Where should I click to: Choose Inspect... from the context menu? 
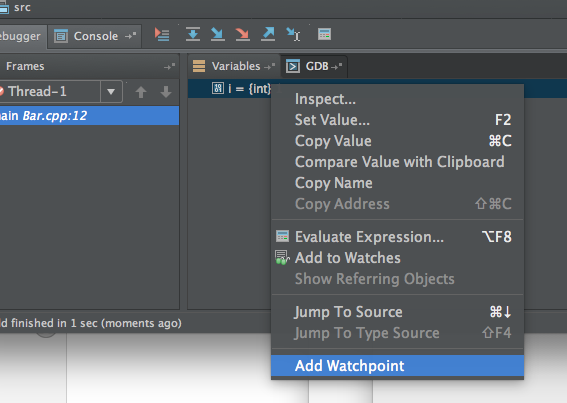397,99
